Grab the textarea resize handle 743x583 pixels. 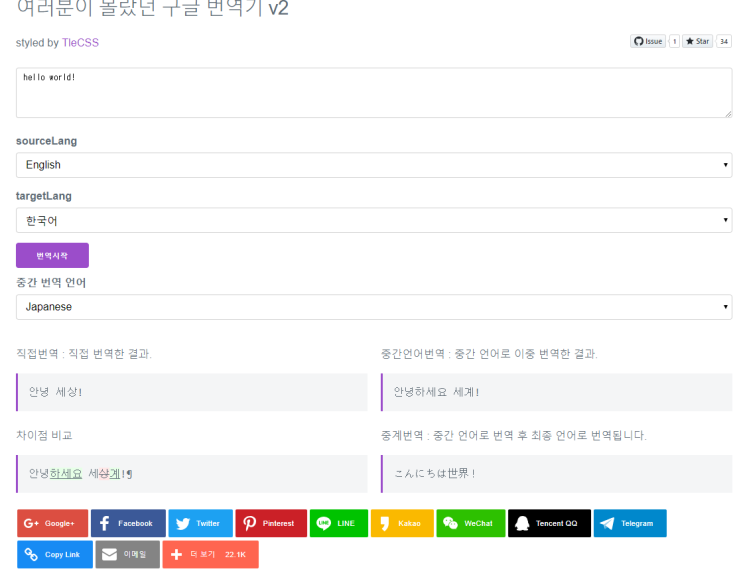tap(728, 114)
